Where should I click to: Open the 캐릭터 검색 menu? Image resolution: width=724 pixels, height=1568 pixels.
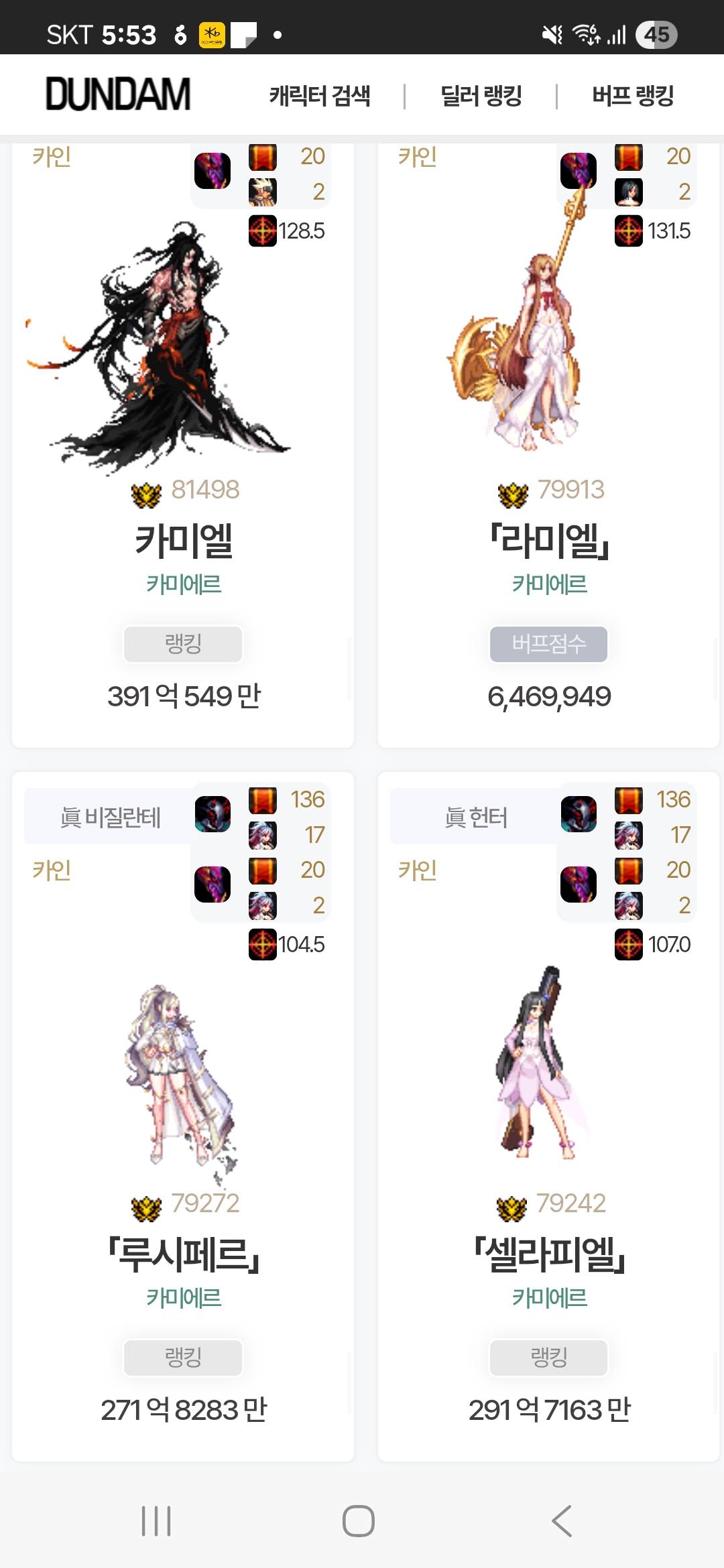click(x=319, y=96)
